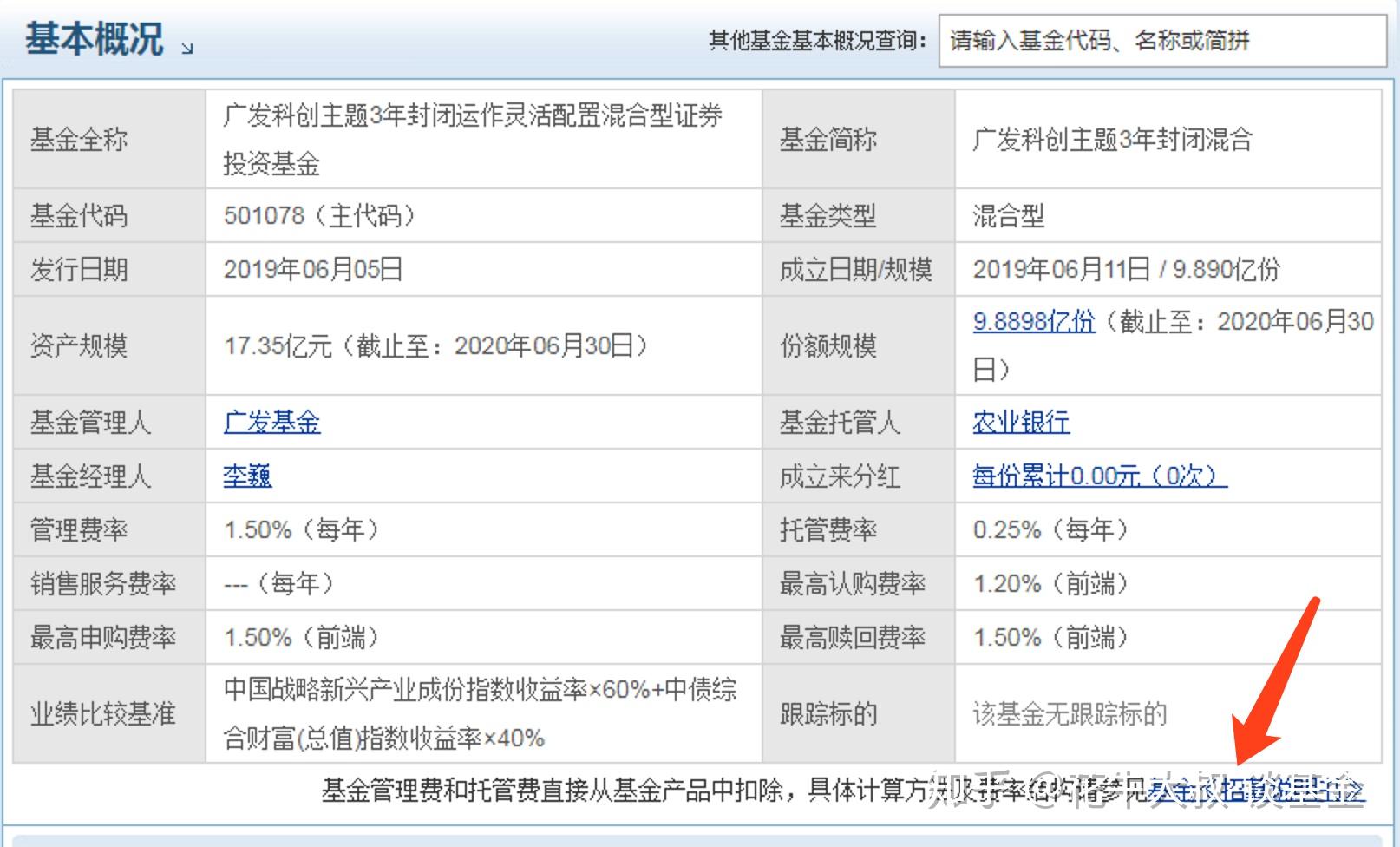Select the 最高赎回费率 row label
Viewport: 1400px width, 847px height.
click(x=854, y=638)
